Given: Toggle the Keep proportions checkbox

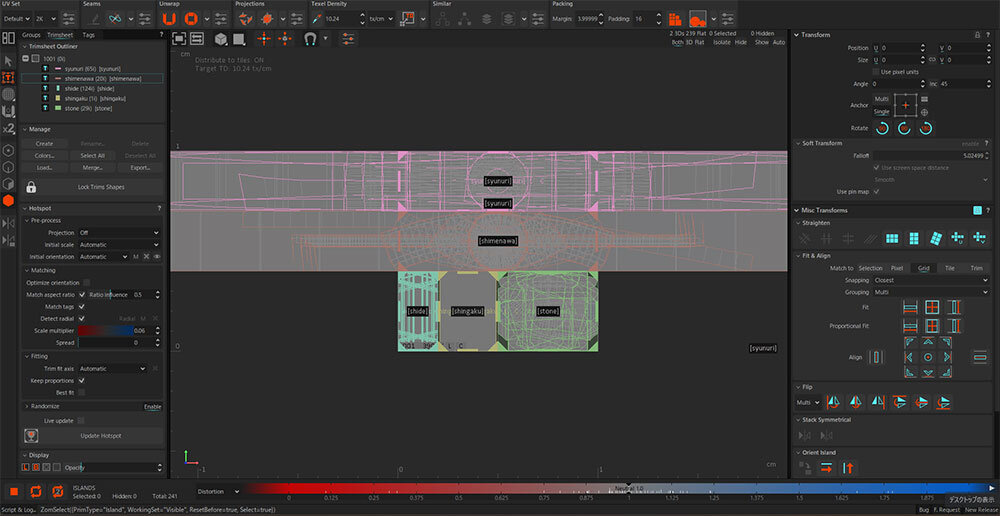Looking at the screenshot, I should [82, 381].
